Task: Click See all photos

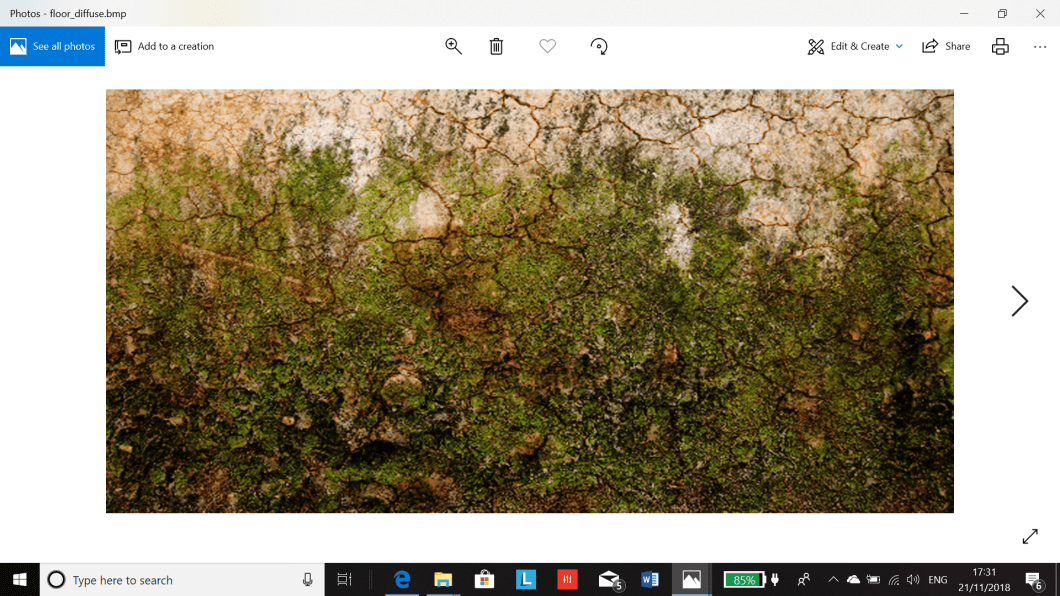Action: click(52, 46)
